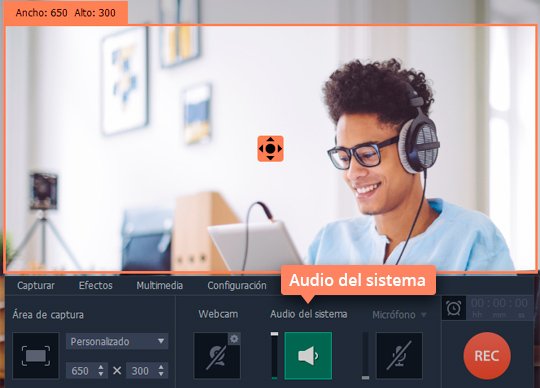This screenshot has width=540, height=388.
Task: Select the capture area frame icon
Action: pos(36,356)
